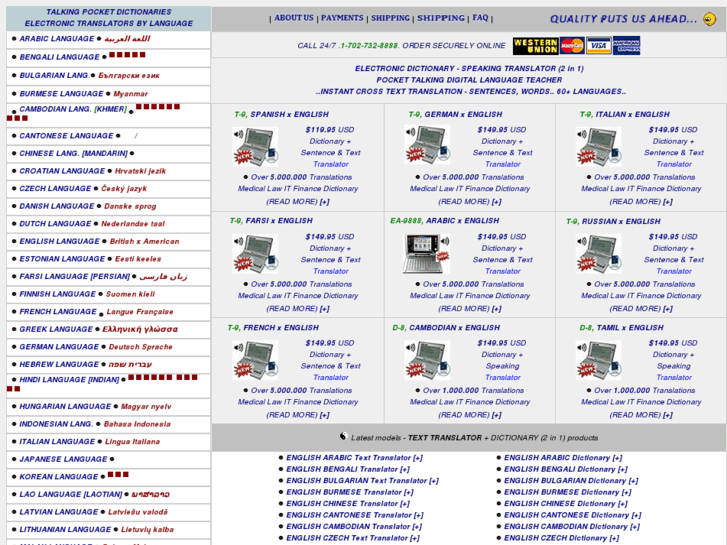Open the T-9 Farsi x English device image

tap(255, 254)
